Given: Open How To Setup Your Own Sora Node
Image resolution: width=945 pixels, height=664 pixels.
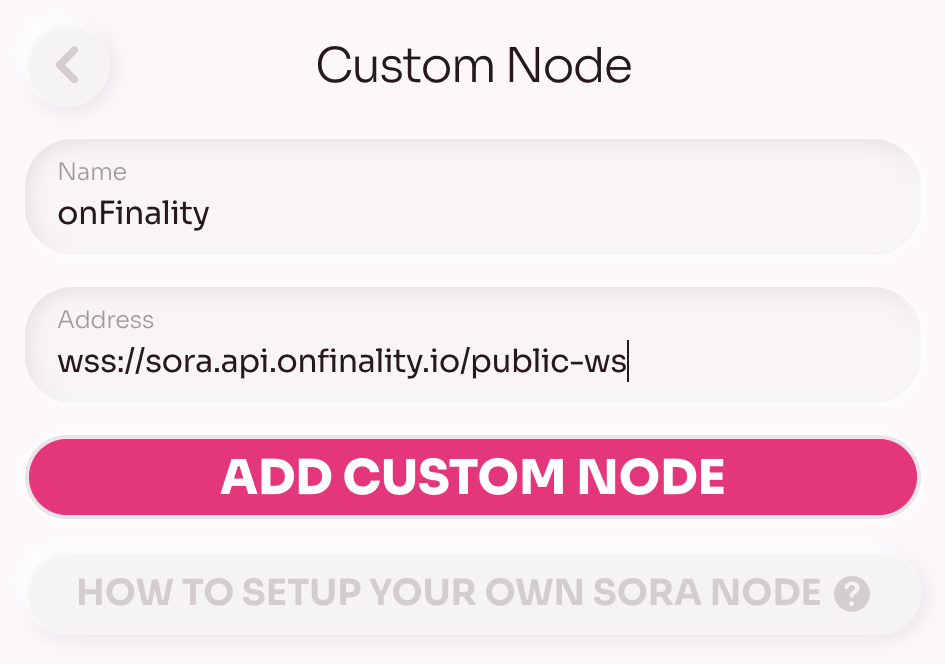Looking at the screenshot, I should point(474,594).
